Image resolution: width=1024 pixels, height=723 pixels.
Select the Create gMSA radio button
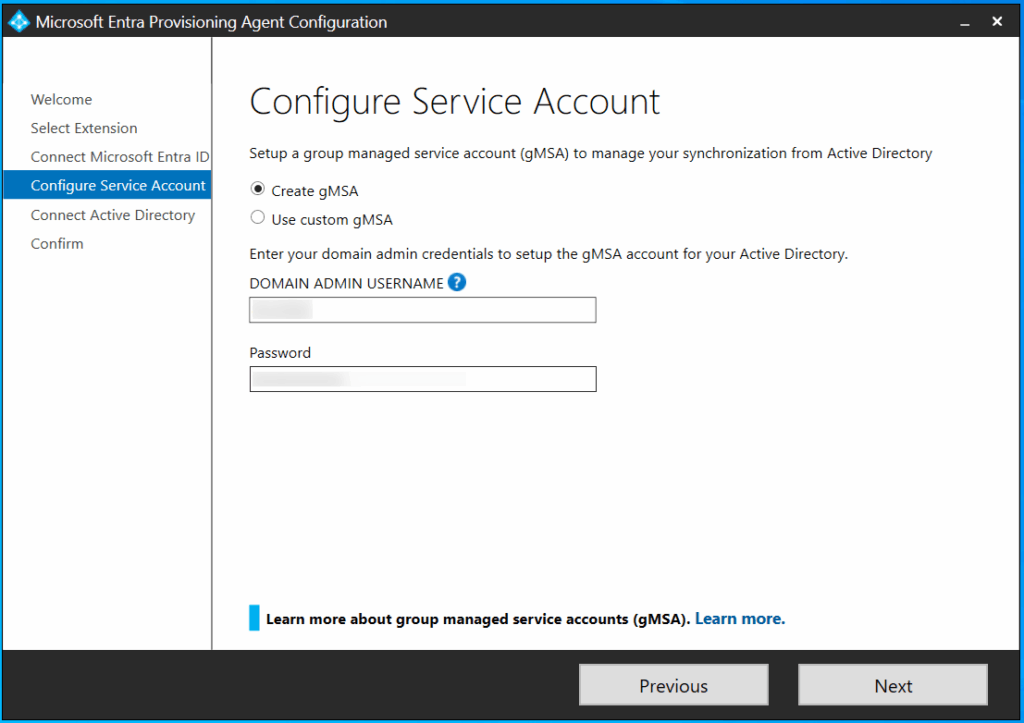pyautogui.click(x=258, y=190)
